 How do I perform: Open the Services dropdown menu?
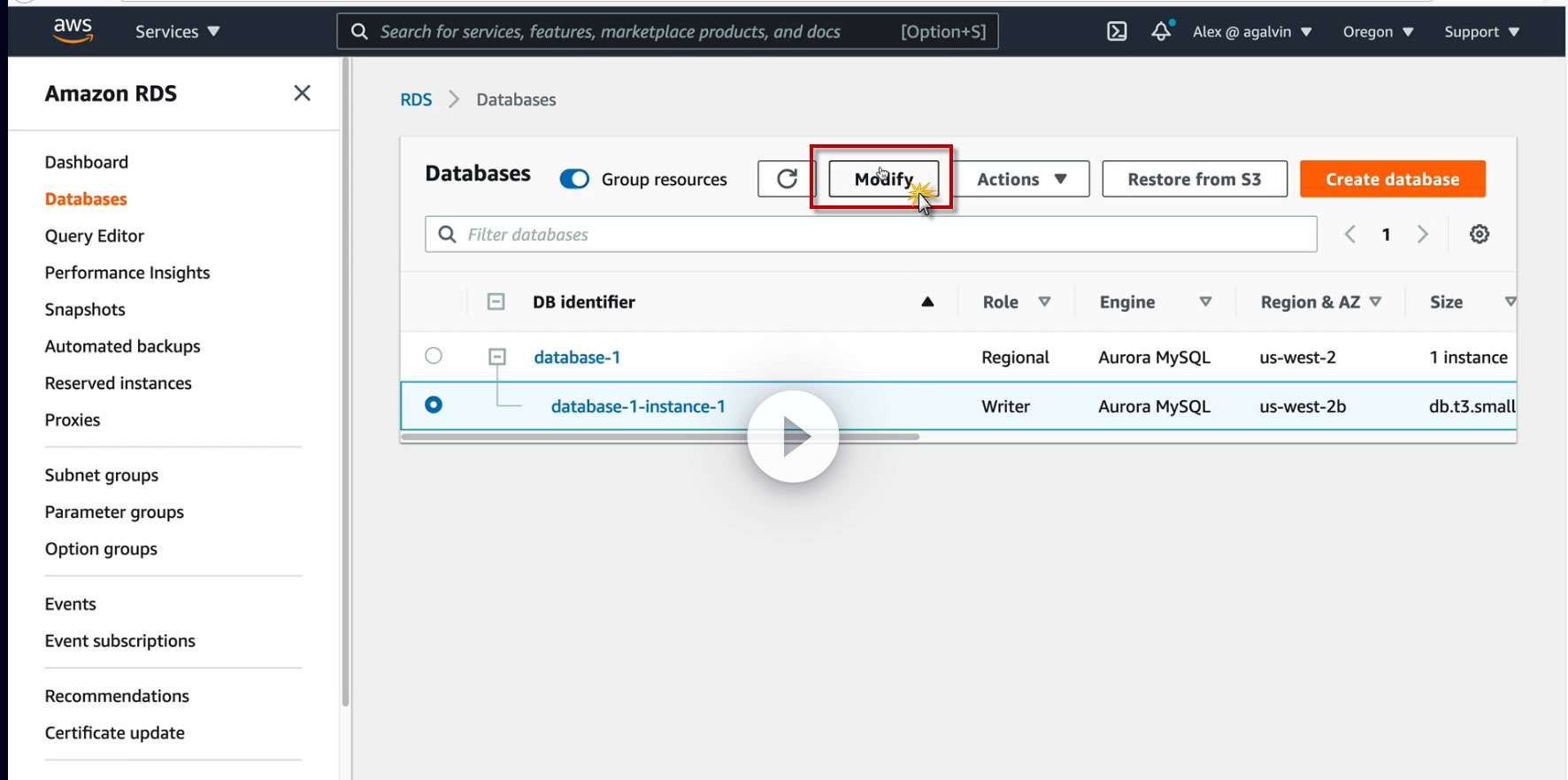(177, 32)
